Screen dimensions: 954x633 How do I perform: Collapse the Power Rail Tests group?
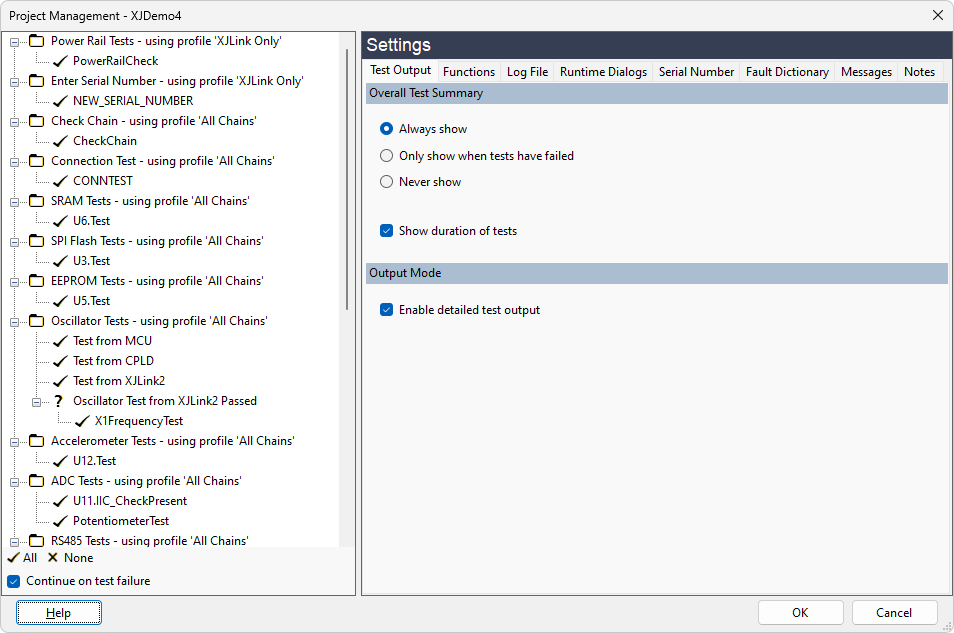pyautogui.click(x=14, y=41)
